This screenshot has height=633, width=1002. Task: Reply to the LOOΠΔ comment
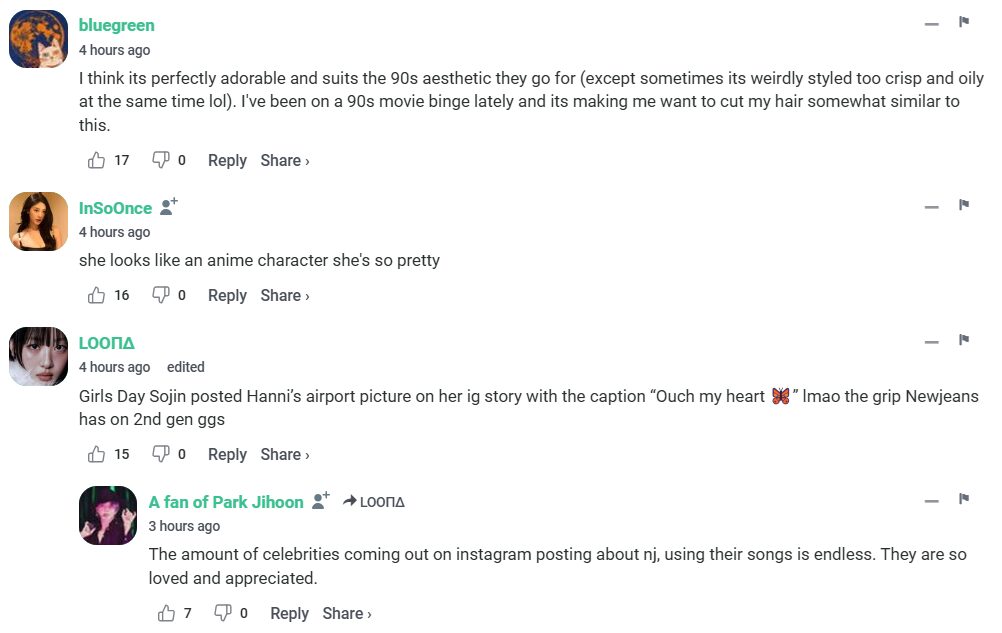coord(227,454)
